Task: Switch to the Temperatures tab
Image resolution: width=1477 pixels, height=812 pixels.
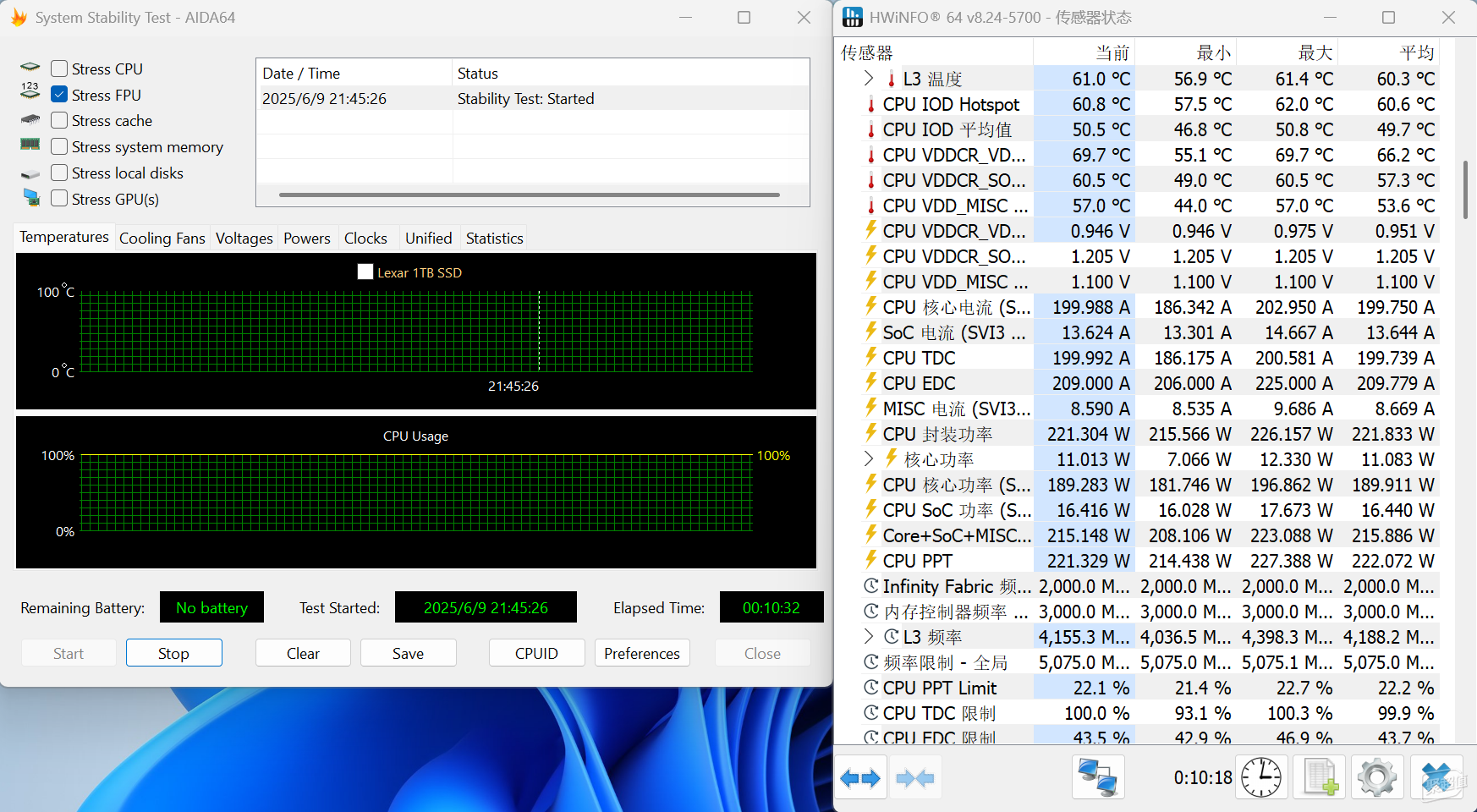Action: coord(64,237)
